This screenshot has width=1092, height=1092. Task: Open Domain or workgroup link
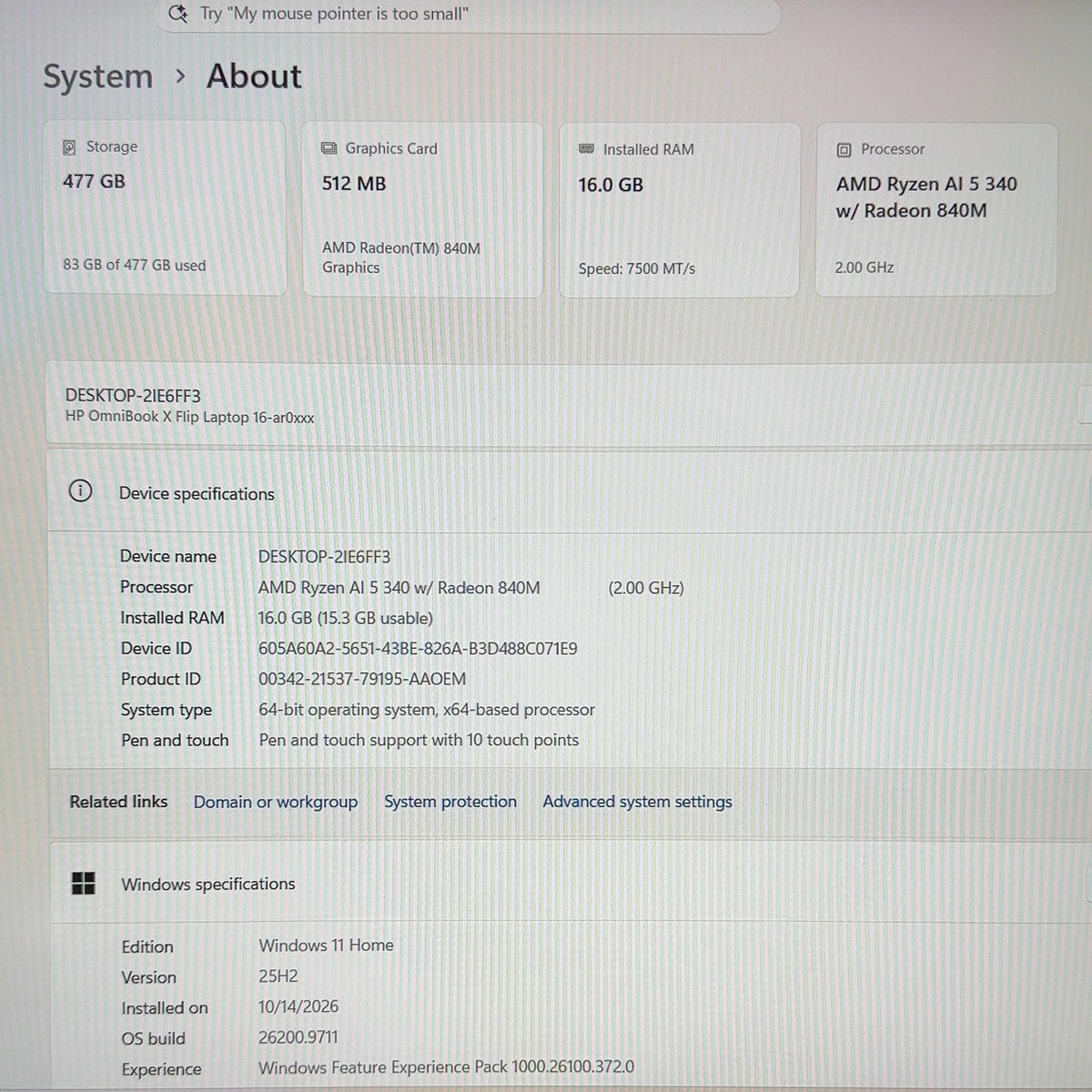click(276, 802)
